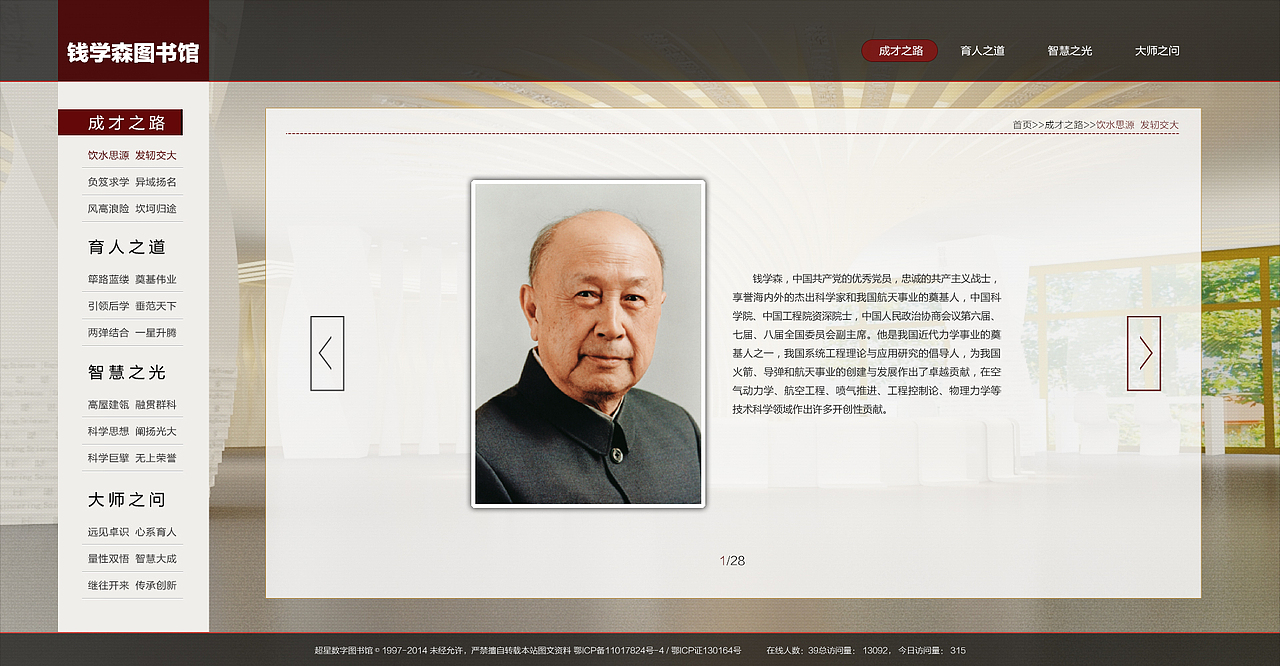The height and width of the screenshot is (666, 1280).
Task: Open sidebar item 量性双悟 智慧大成
Action: coord(132,558)
